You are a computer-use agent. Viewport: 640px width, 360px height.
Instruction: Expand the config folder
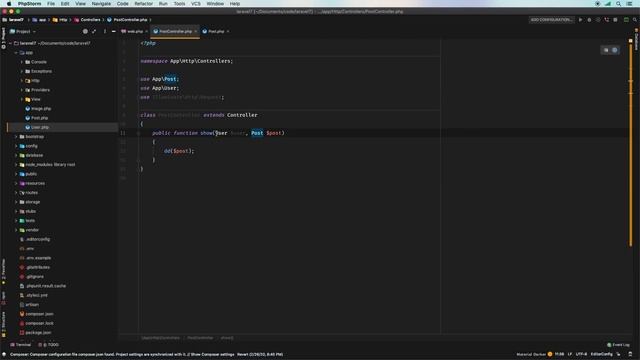click(16, 146)
